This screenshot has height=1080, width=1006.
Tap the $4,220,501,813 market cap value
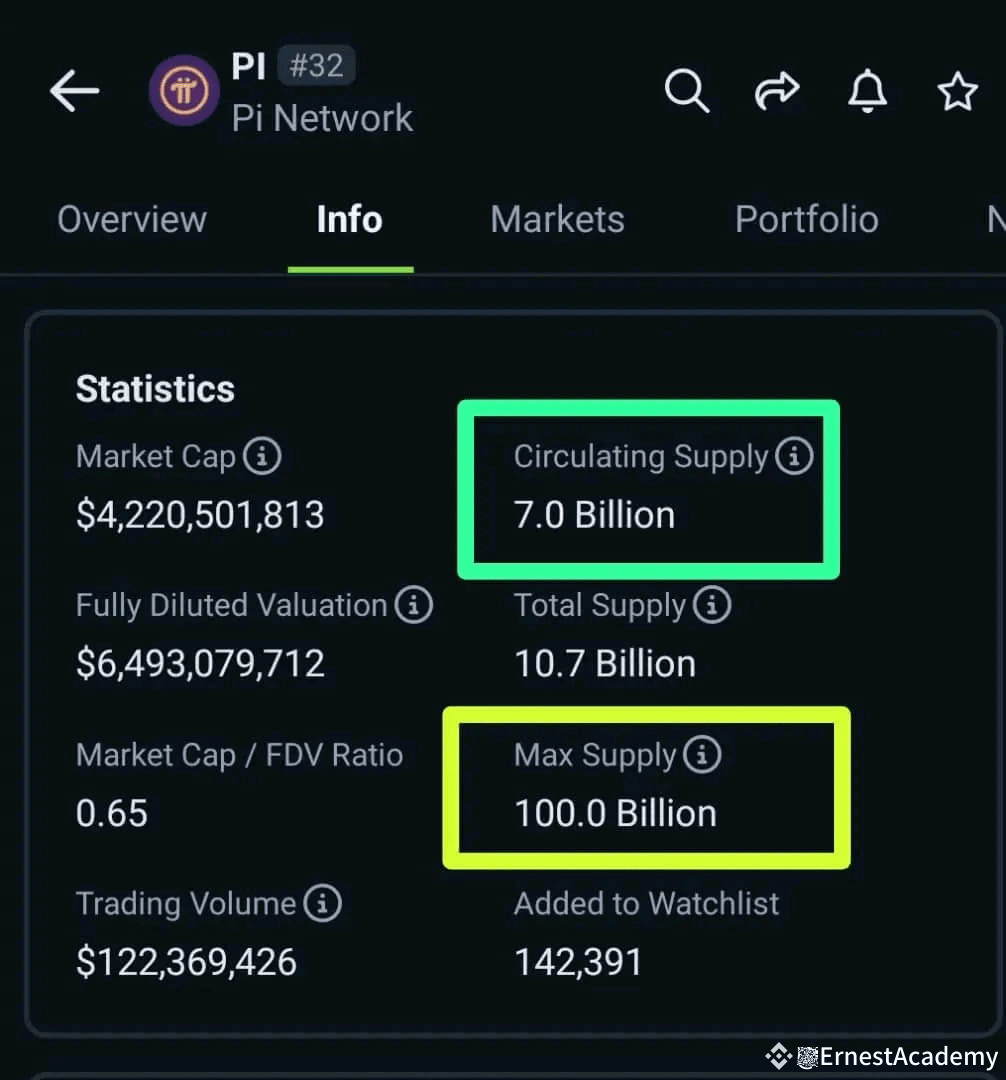[x=200, y=515]
